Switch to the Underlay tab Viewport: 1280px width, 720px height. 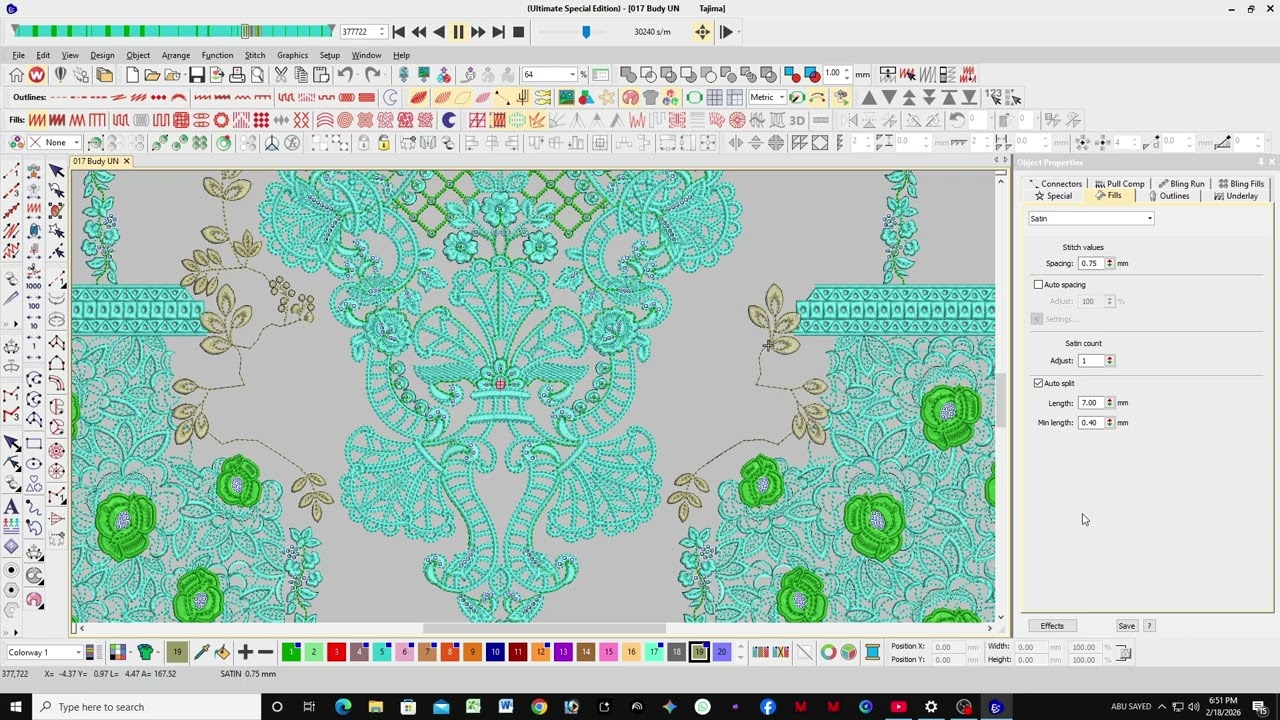pos(1236,196)
